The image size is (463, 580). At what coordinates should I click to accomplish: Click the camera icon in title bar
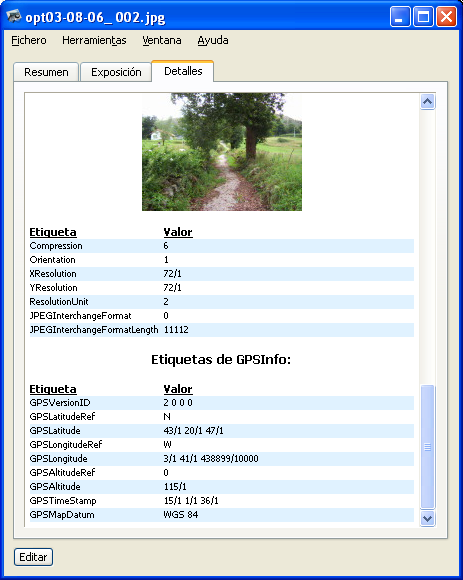14,16
